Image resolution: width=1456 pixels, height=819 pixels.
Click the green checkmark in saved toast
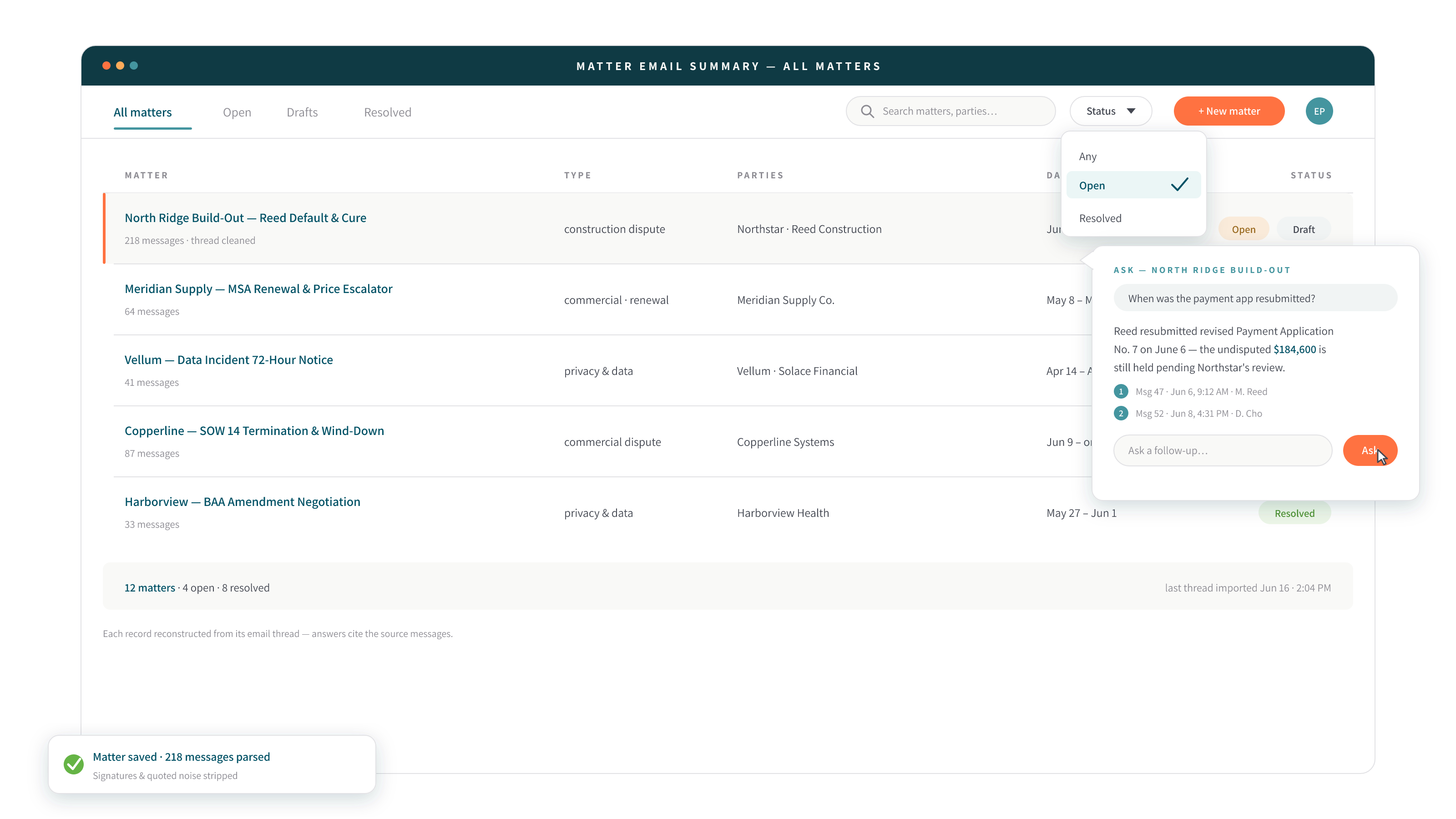[73, 764]
